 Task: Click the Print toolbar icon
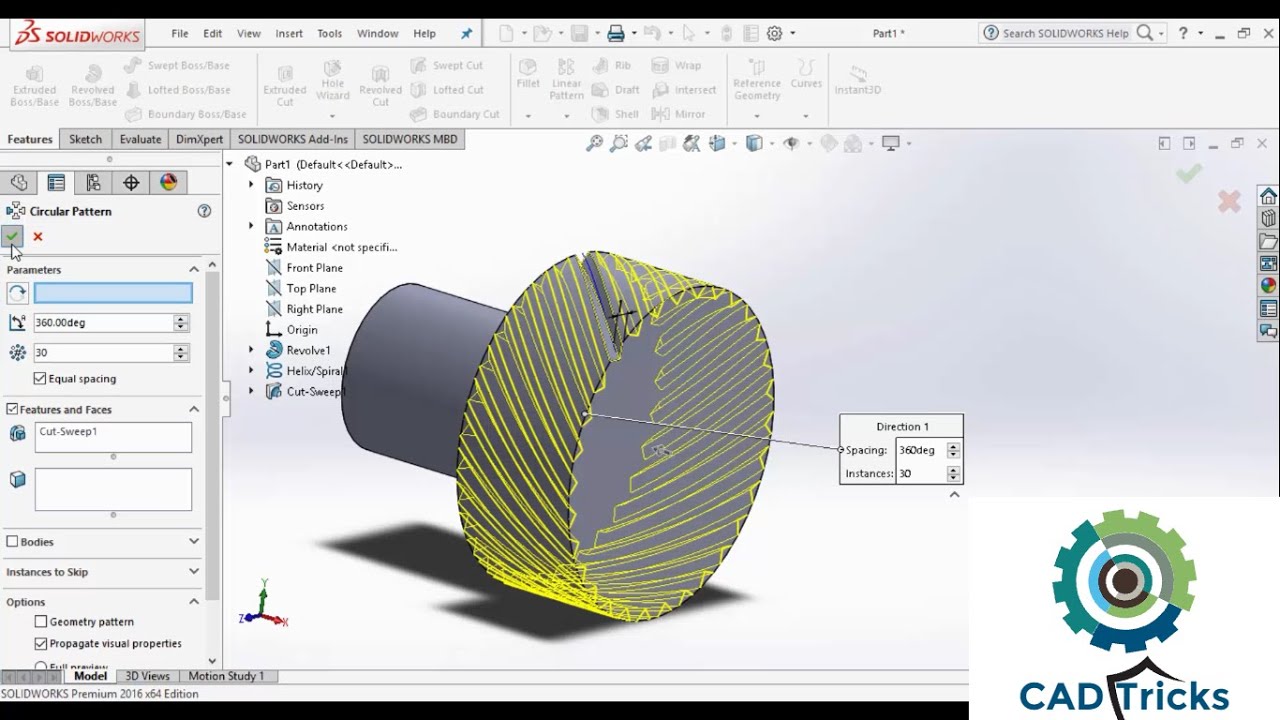[x=616, y=33]
